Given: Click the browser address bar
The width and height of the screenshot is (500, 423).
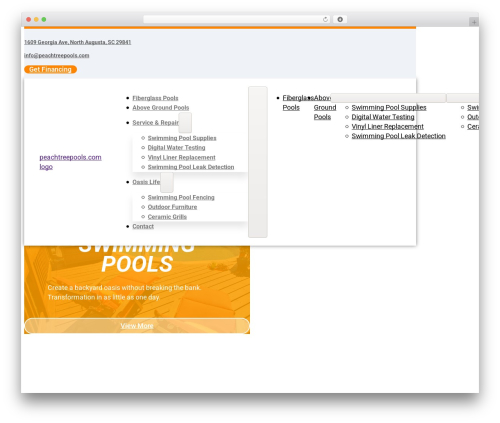Looking at the screenshot, I should click(x=236, y=19).
